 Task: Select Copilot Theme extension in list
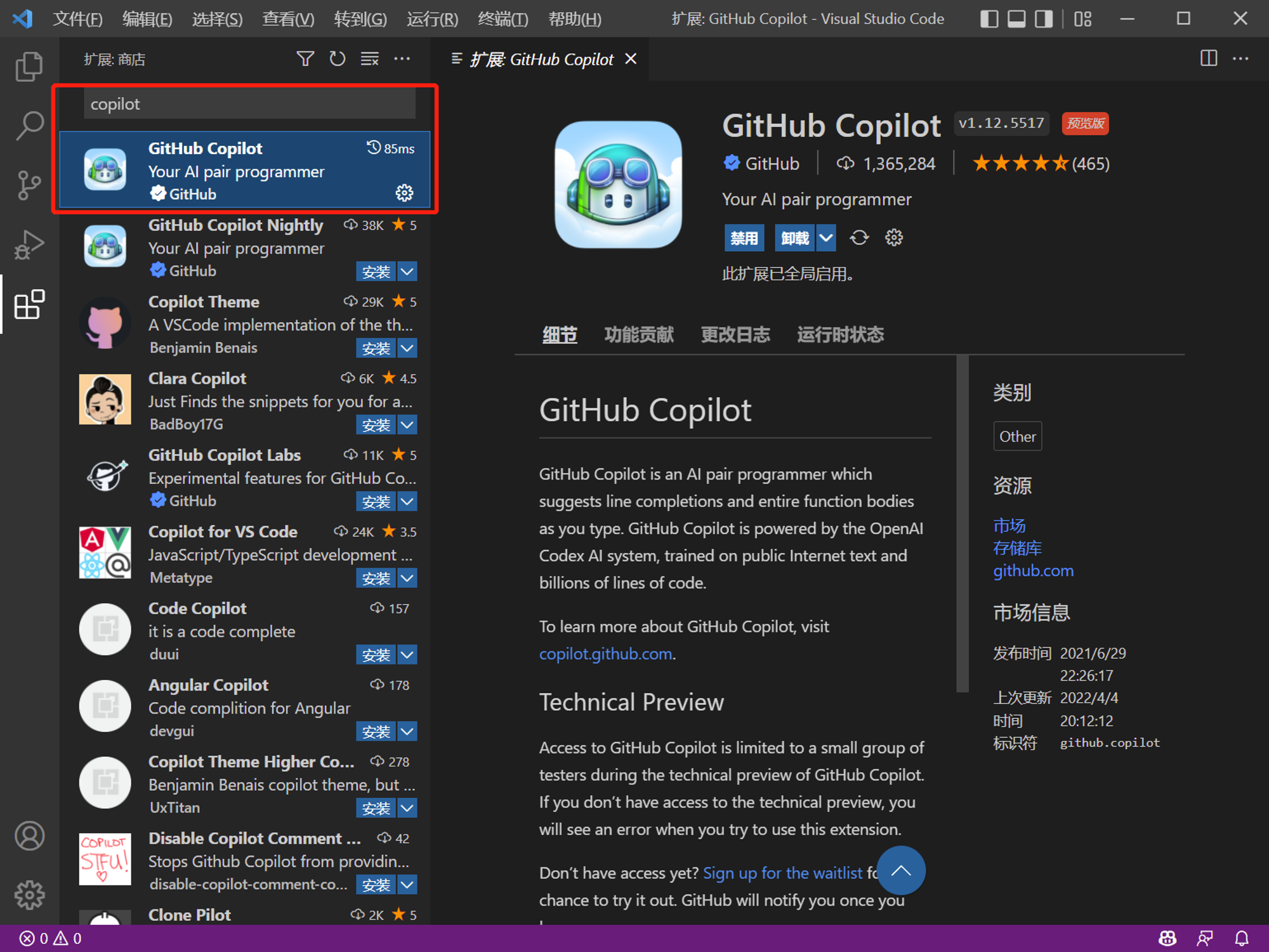[246, 323]
